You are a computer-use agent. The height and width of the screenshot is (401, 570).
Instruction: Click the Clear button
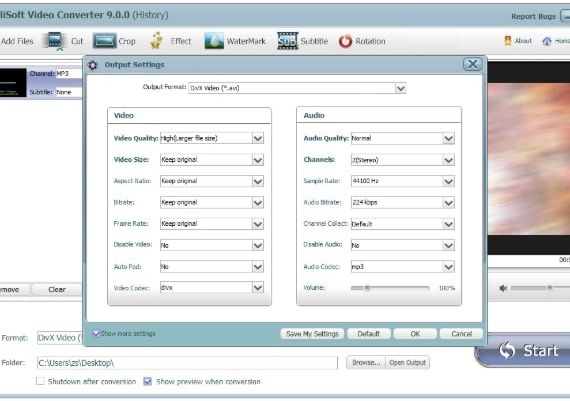57,290
